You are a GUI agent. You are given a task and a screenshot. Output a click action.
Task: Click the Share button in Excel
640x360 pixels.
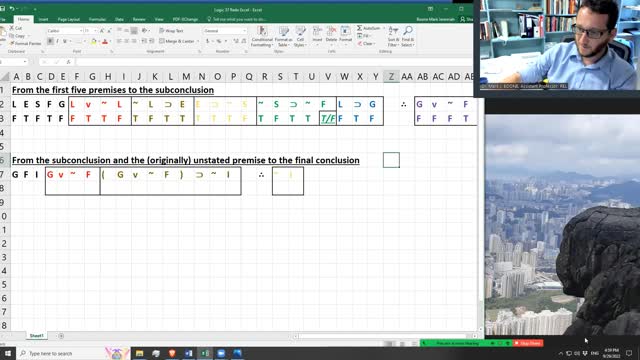(467, 19)
